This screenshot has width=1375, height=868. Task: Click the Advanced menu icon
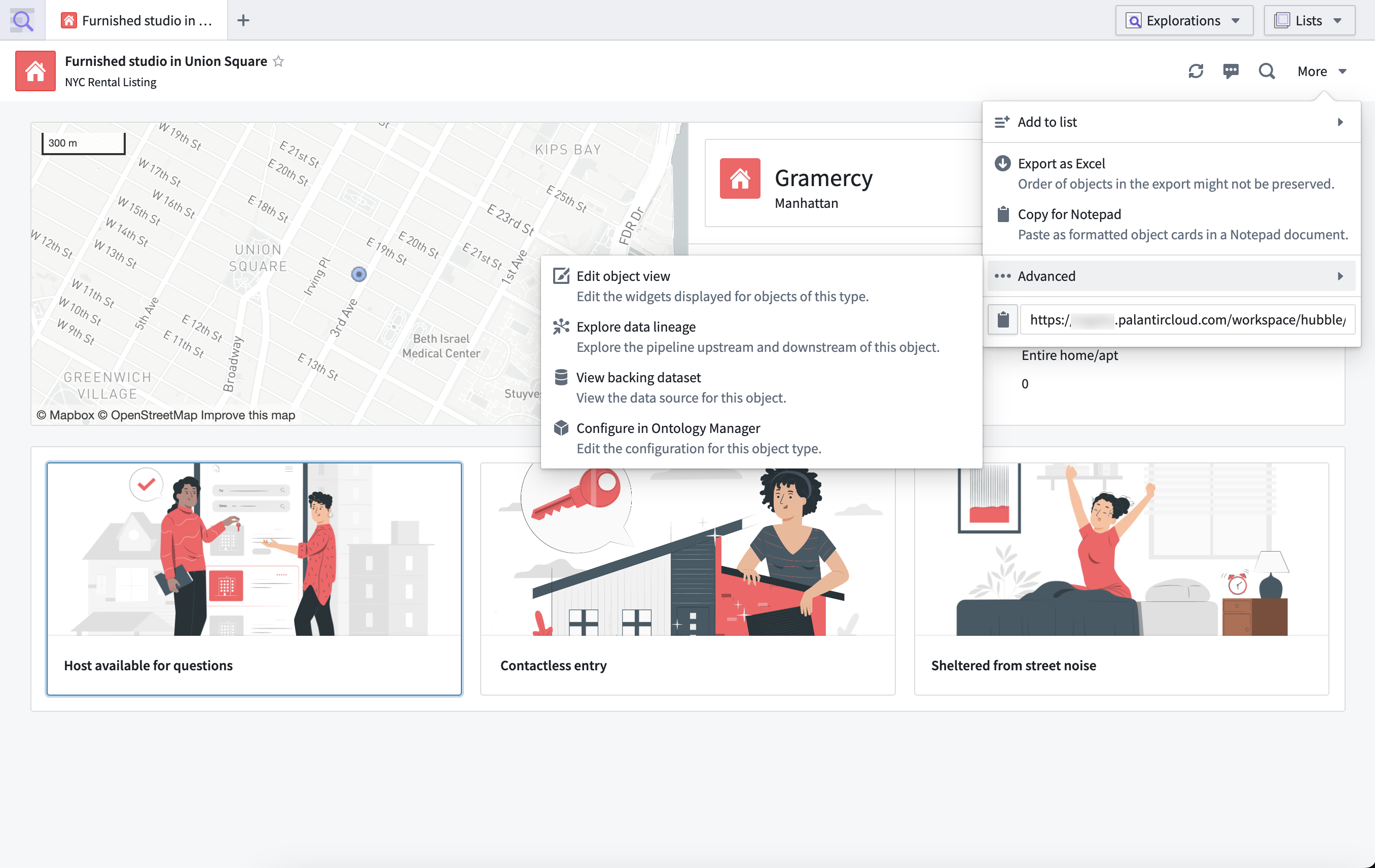(1002, 275)
